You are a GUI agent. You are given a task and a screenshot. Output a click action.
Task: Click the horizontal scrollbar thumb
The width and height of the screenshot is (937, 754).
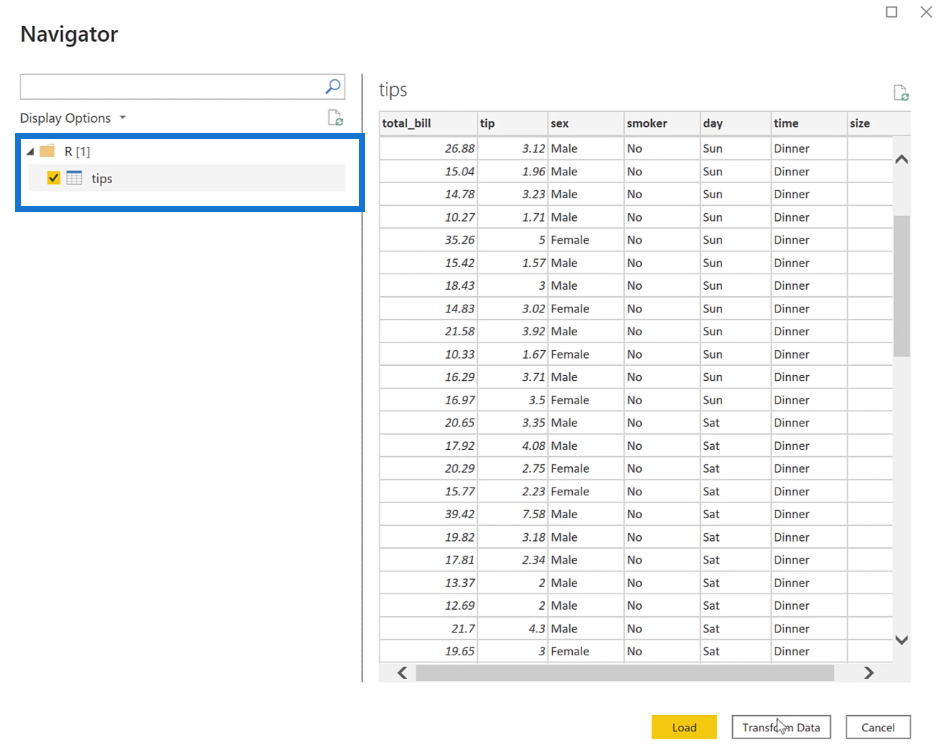point(625,673)
